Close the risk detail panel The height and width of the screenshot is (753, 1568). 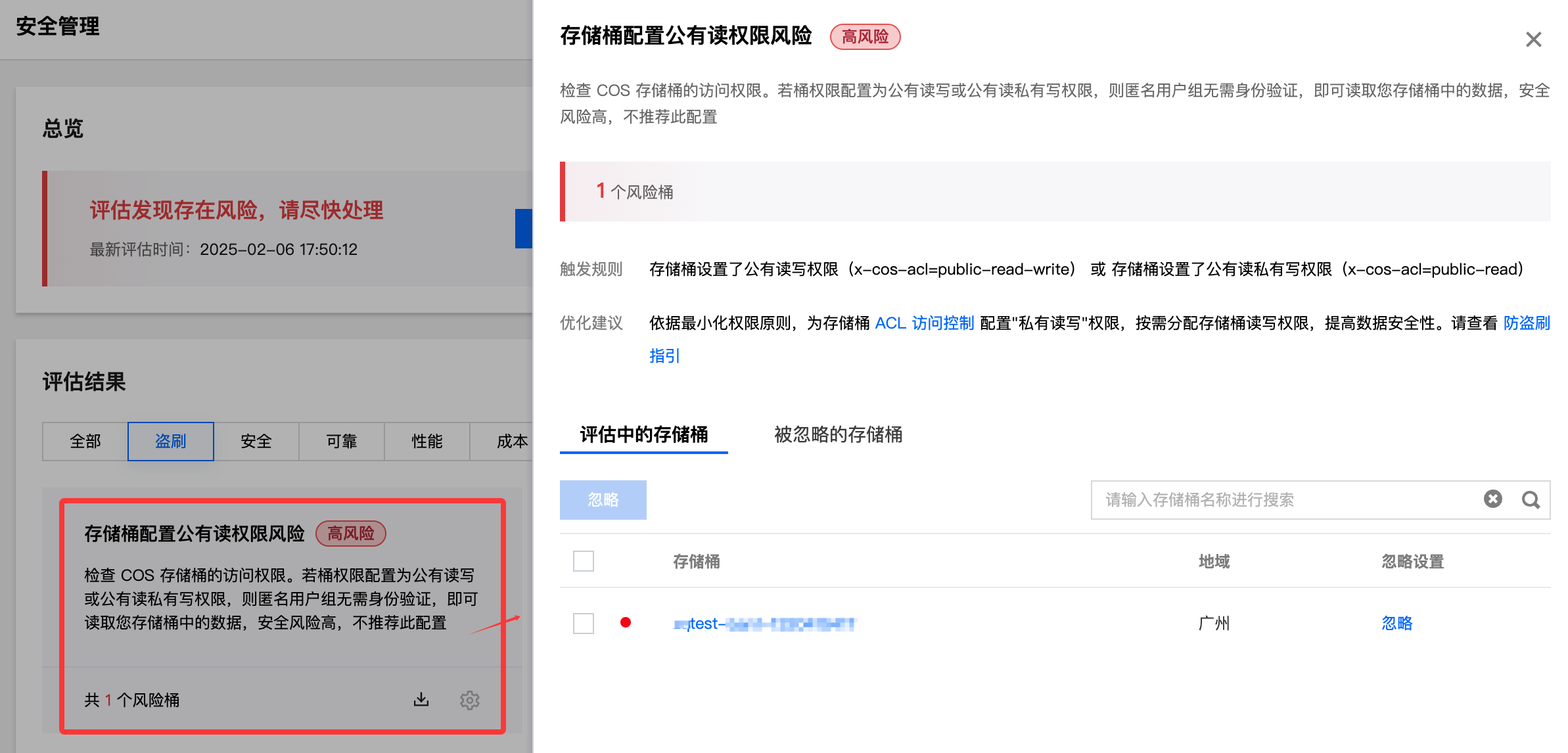1533,39
